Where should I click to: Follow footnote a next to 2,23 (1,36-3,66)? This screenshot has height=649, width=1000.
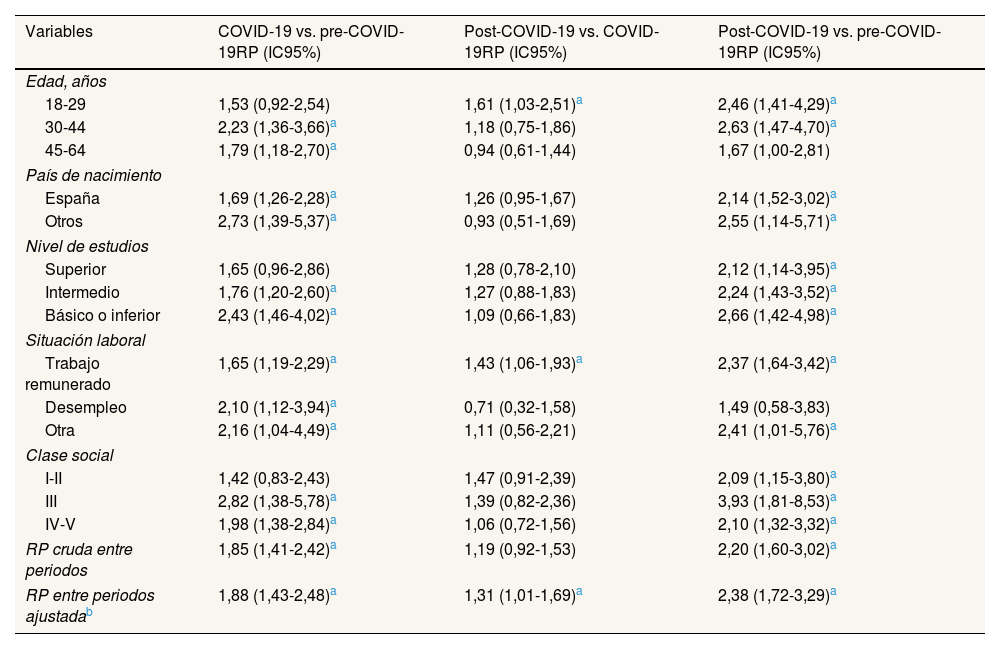tap(333, 124)
